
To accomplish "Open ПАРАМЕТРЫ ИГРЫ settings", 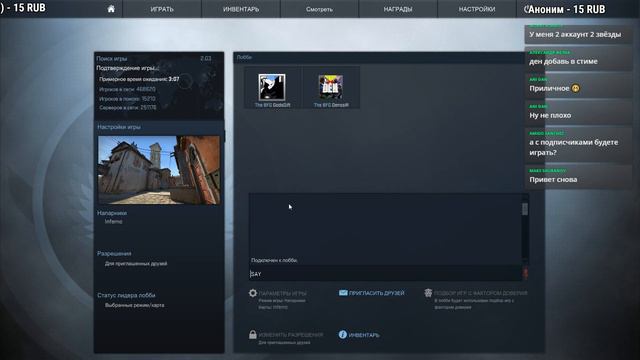I will click(x=282, y=293).
